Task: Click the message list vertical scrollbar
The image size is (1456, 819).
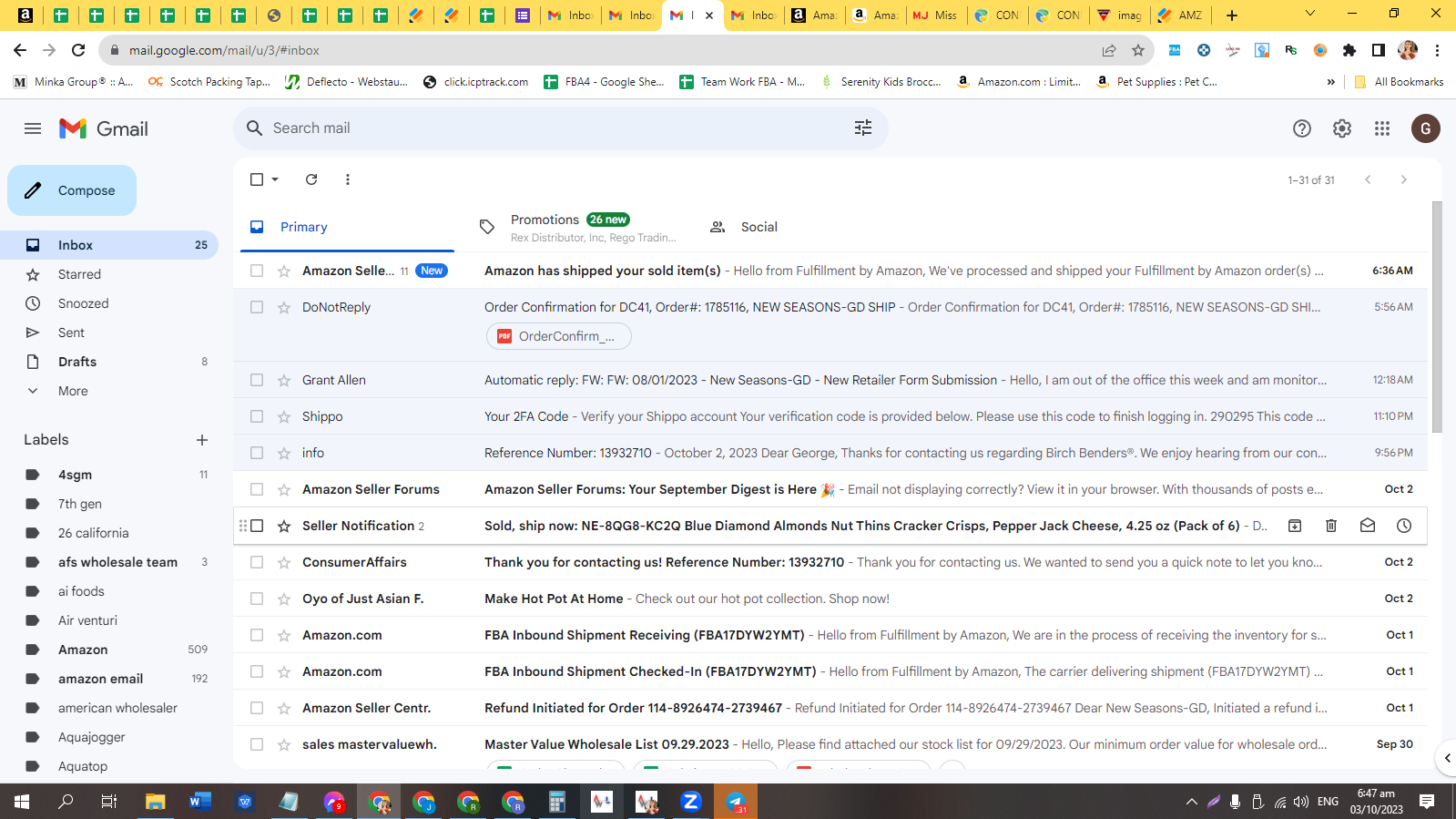Action: click(x=1437, y=317)
